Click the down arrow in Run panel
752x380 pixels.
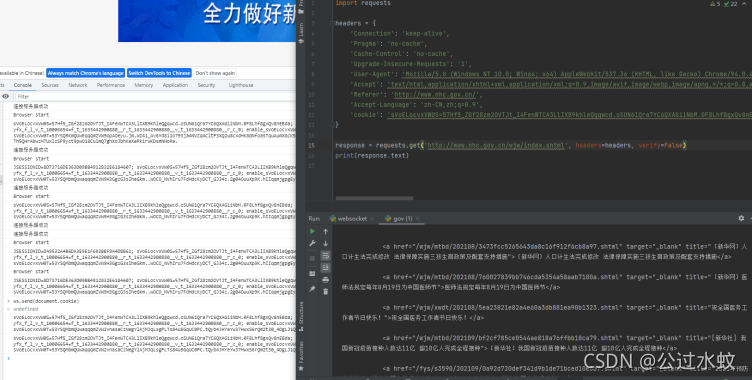[x=326, y=243]
